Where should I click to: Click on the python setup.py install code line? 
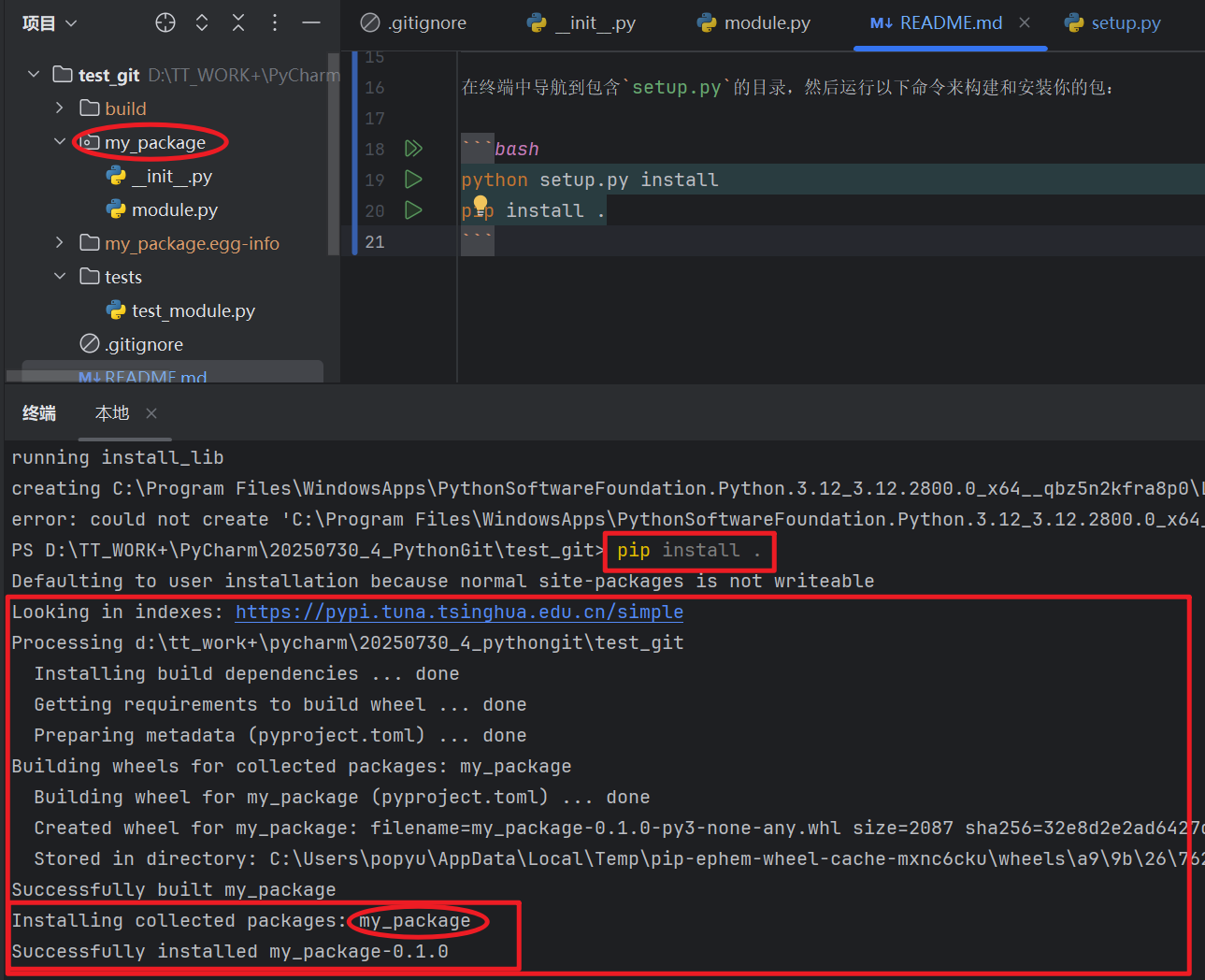[590, 180]
